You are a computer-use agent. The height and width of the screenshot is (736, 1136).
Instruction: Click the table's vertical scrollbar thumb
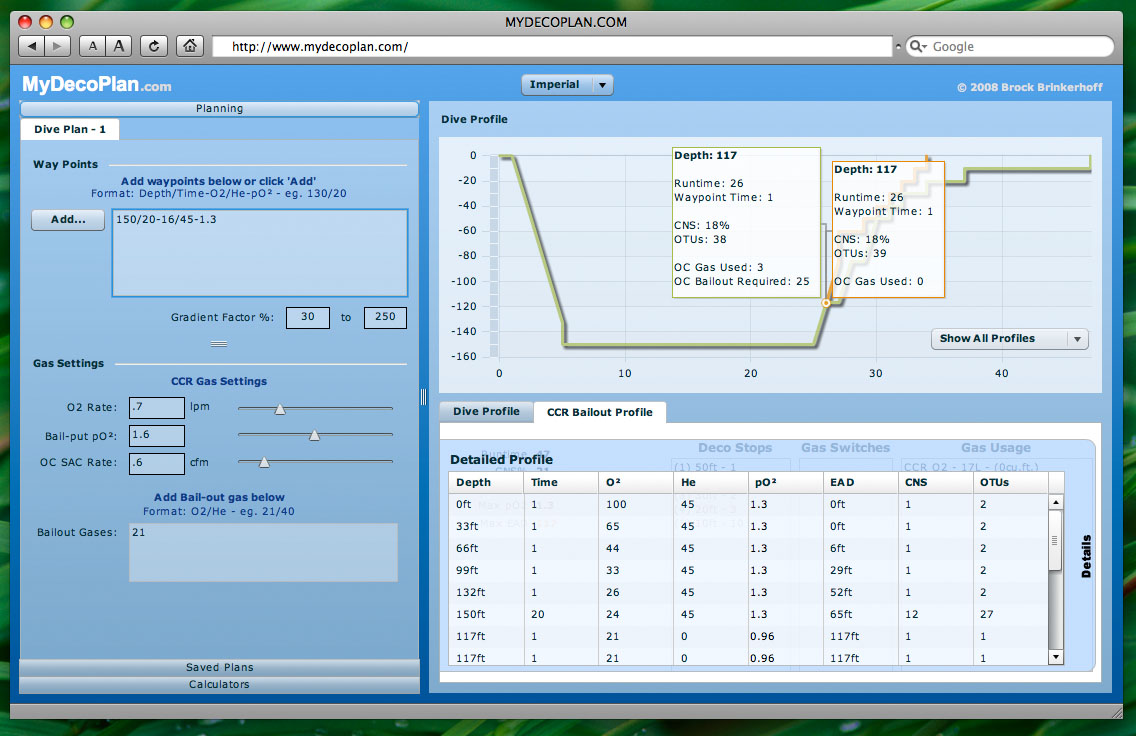[x=1056, y=540]
